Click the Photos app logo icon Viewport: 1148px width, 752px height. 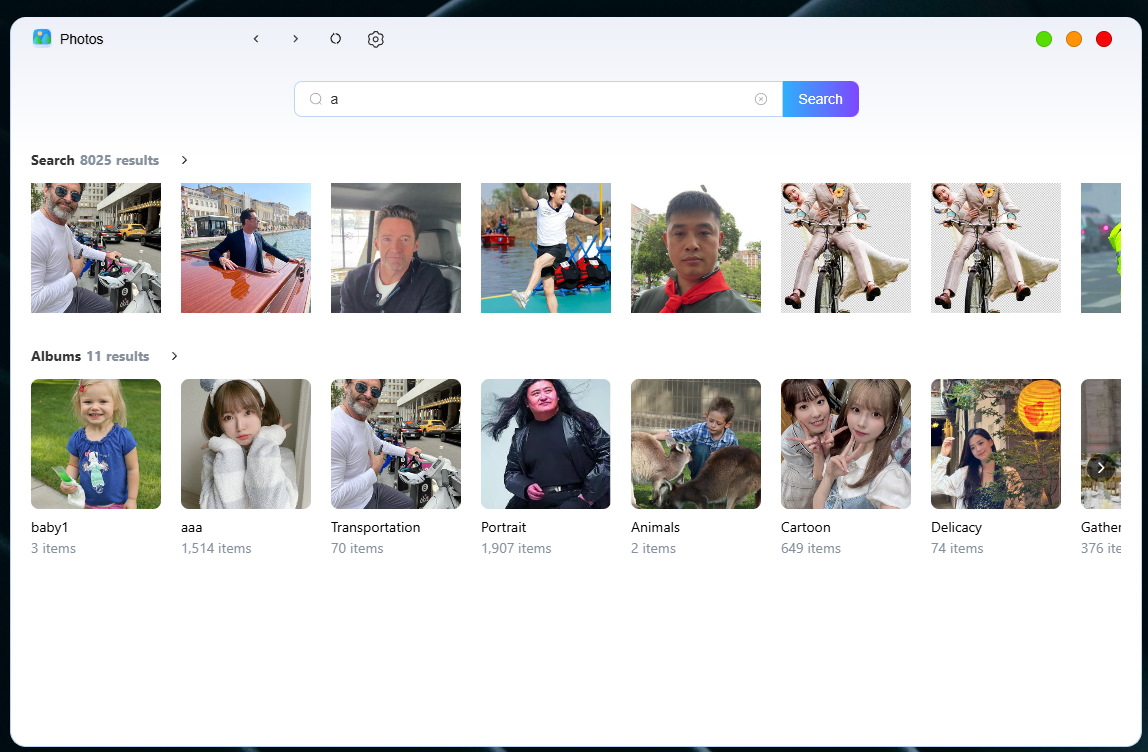point(42,38)
